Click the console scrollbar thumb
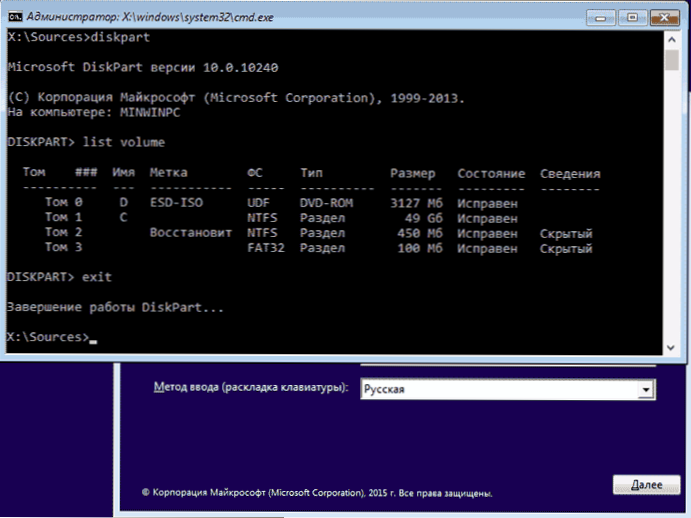Screen dimensions: 691x518 click(672, 60)
